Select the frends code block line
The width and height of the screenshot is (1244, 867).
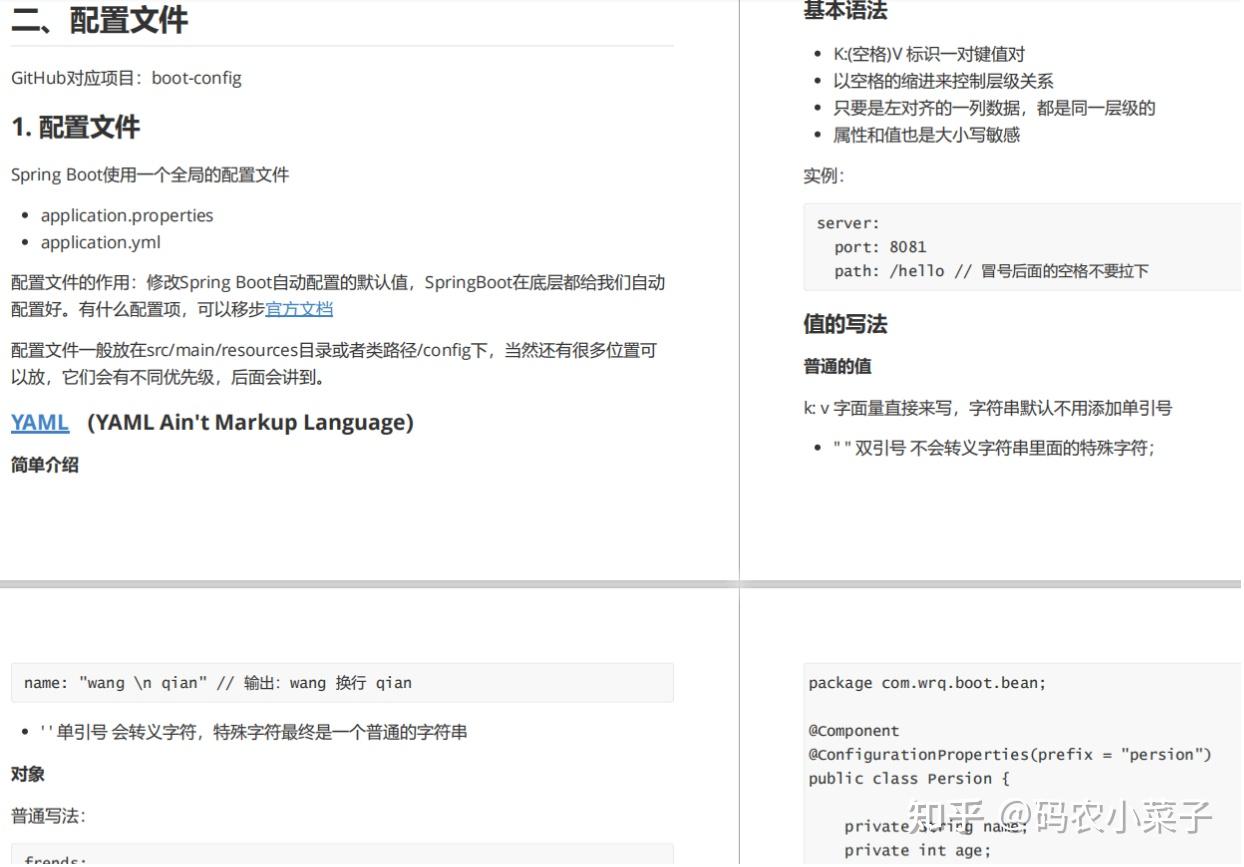pos(55,860)
